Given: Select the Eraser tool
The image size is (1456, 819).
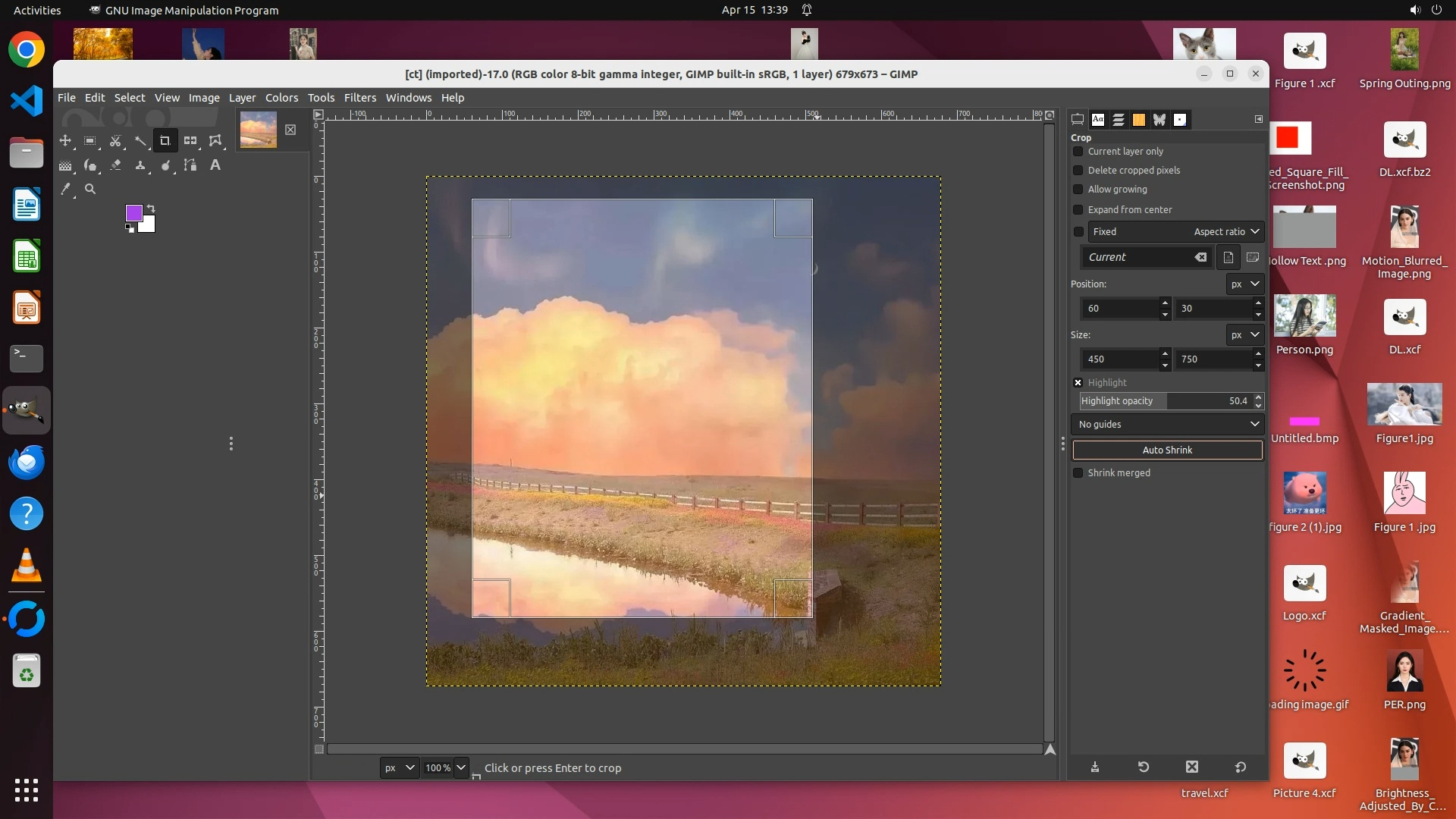Looking at the screenshot, I should (115, 165).
